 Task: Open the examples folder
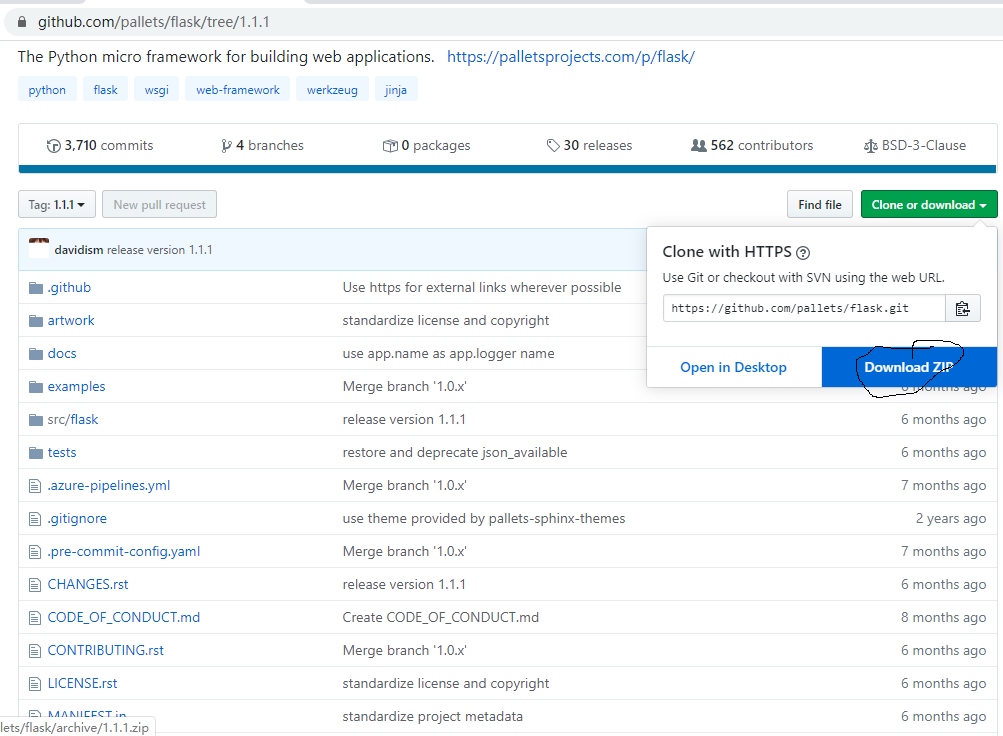[76, 387]
